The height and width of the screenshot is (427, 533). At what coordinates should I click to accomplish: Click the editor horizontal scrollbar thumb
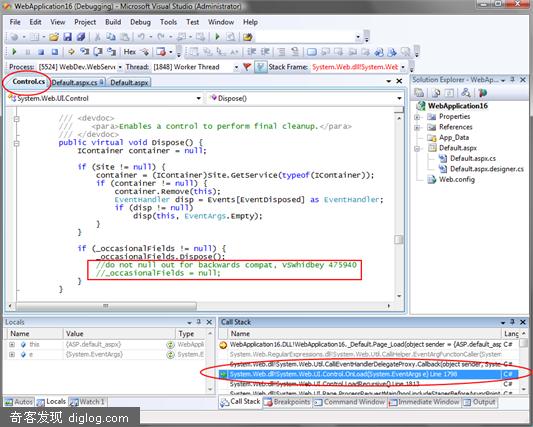coord(106,306)
